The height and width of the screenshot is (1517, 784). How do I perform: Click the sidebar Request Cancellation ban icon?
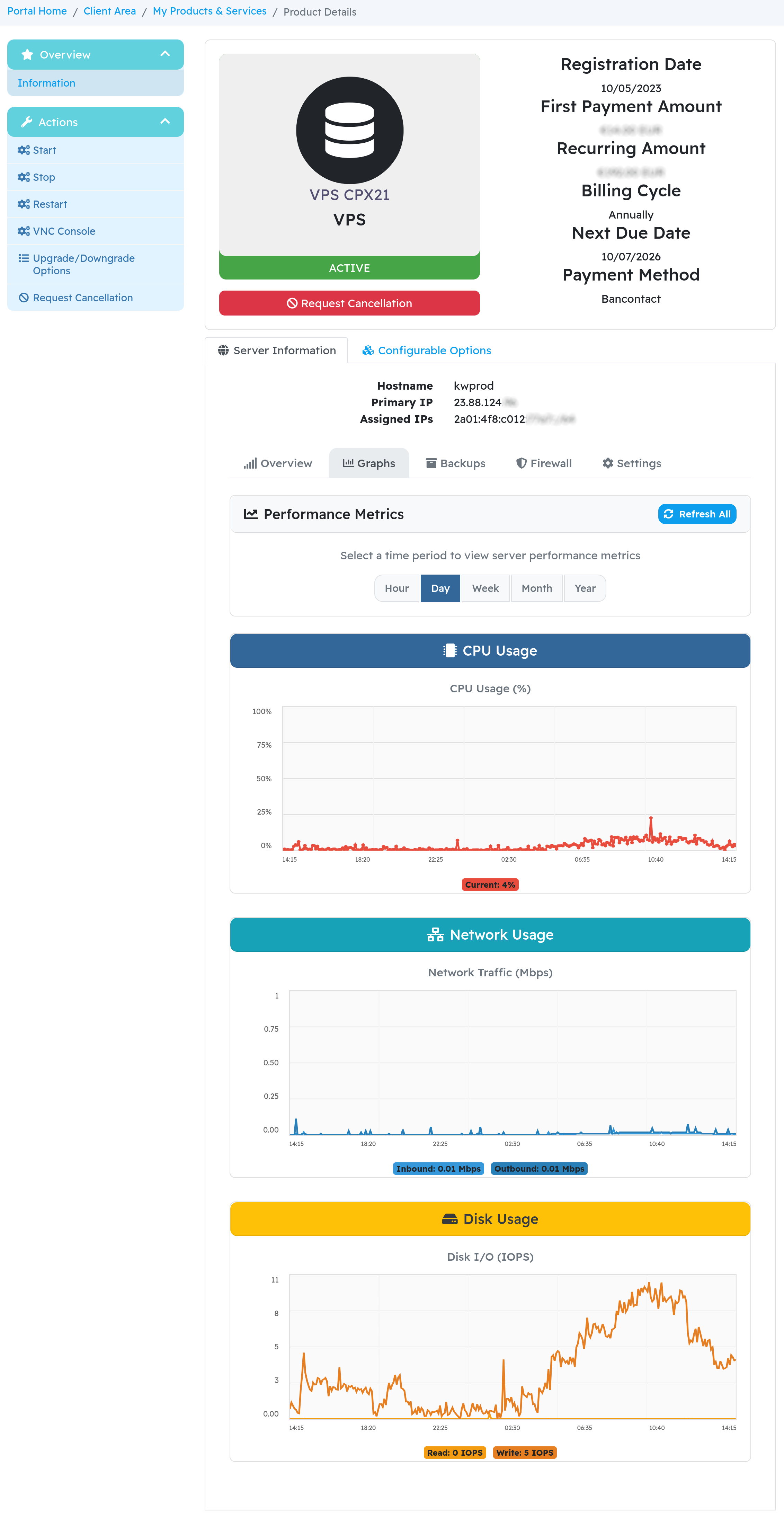pyautogui.click(x=24, y=298)
